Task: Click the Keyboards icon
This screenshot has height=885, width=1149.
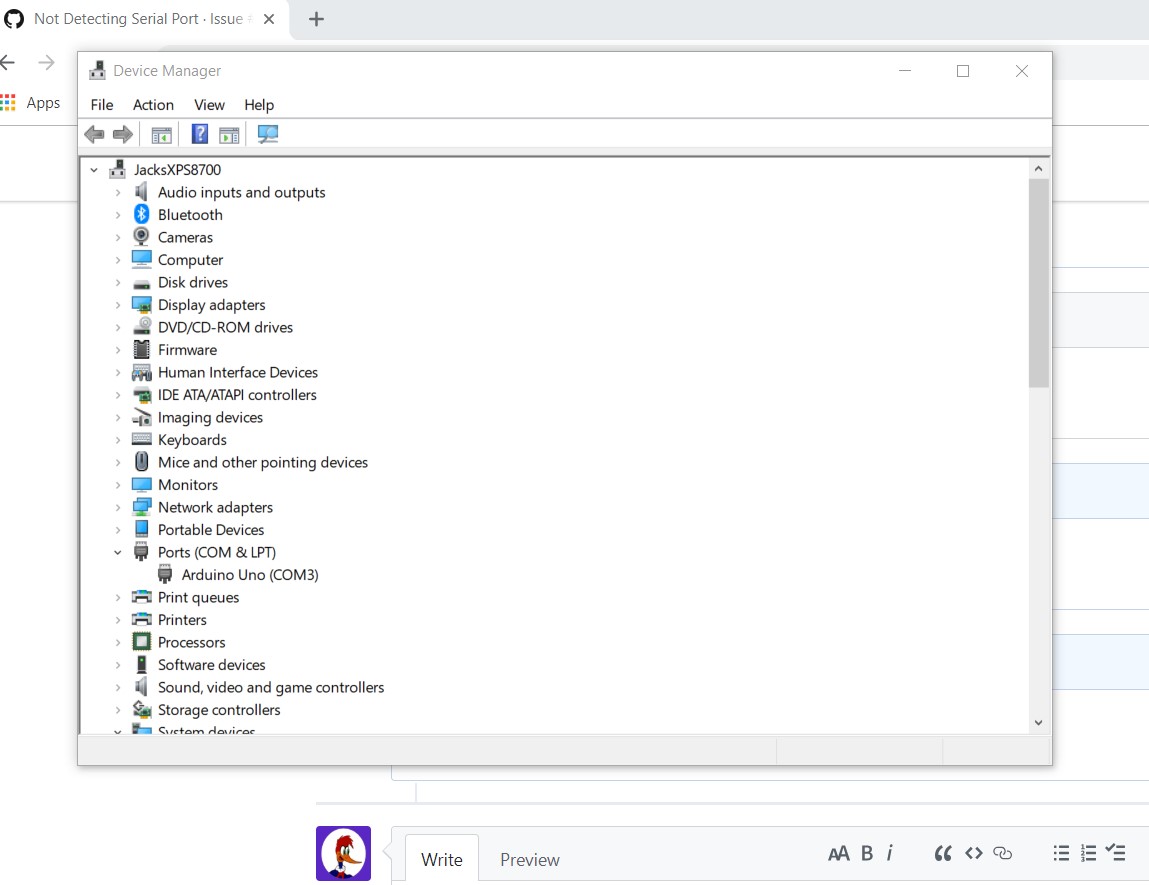Action: pos(141,439)
